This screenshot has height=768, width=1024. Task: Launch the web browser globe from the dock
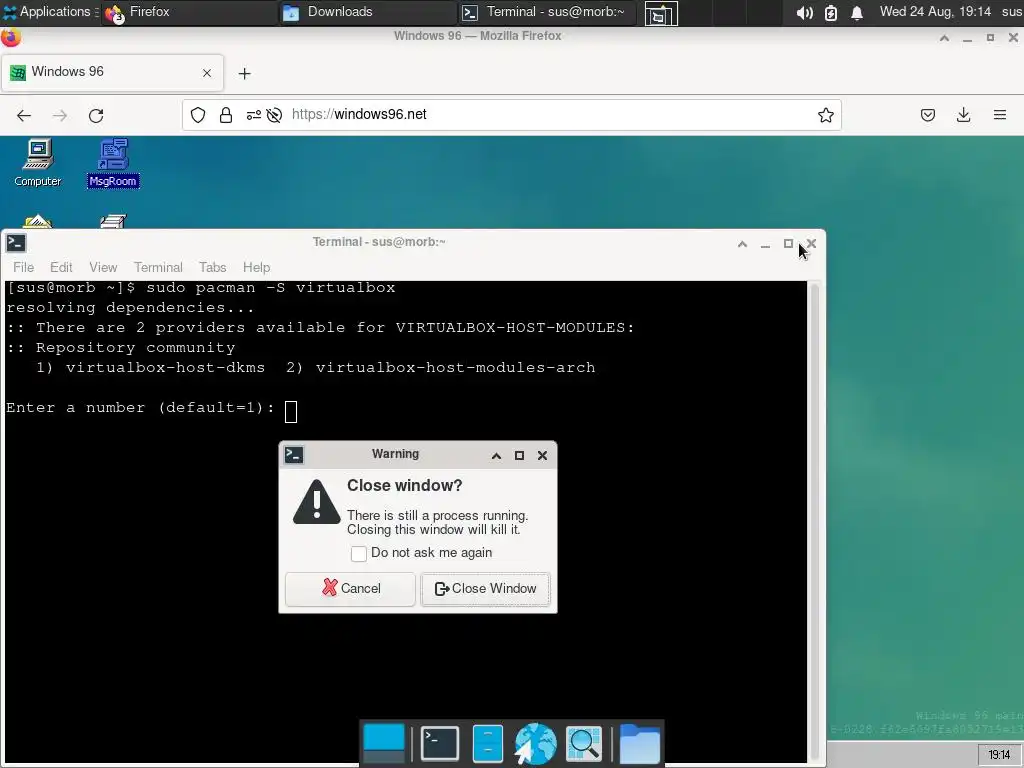pyautogui.click(x=536, y=743)
